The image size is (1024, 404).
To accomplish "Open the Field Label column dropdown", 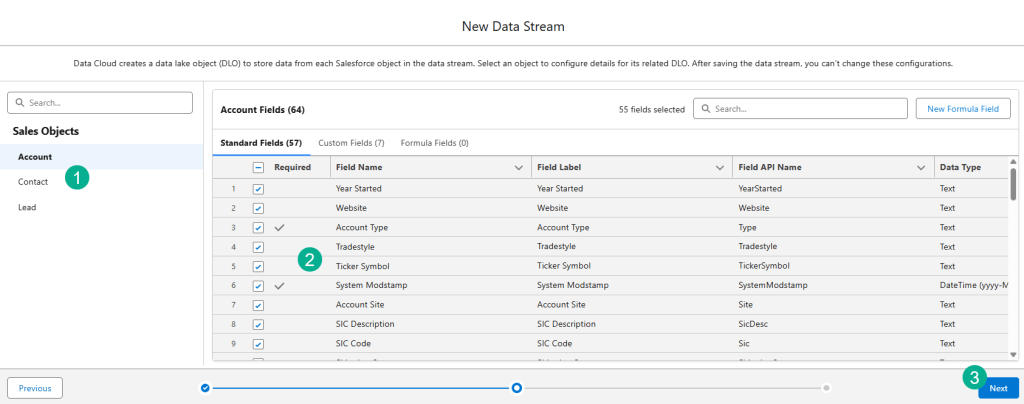I will coord(719,168).
